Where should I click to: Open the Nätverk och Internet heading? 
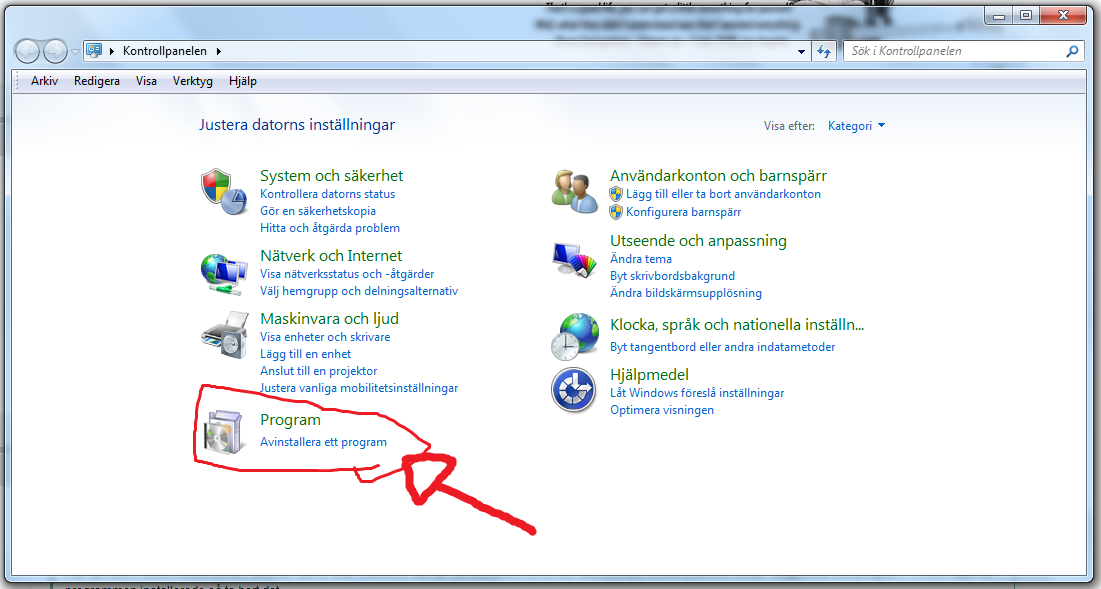click(331, 256)
